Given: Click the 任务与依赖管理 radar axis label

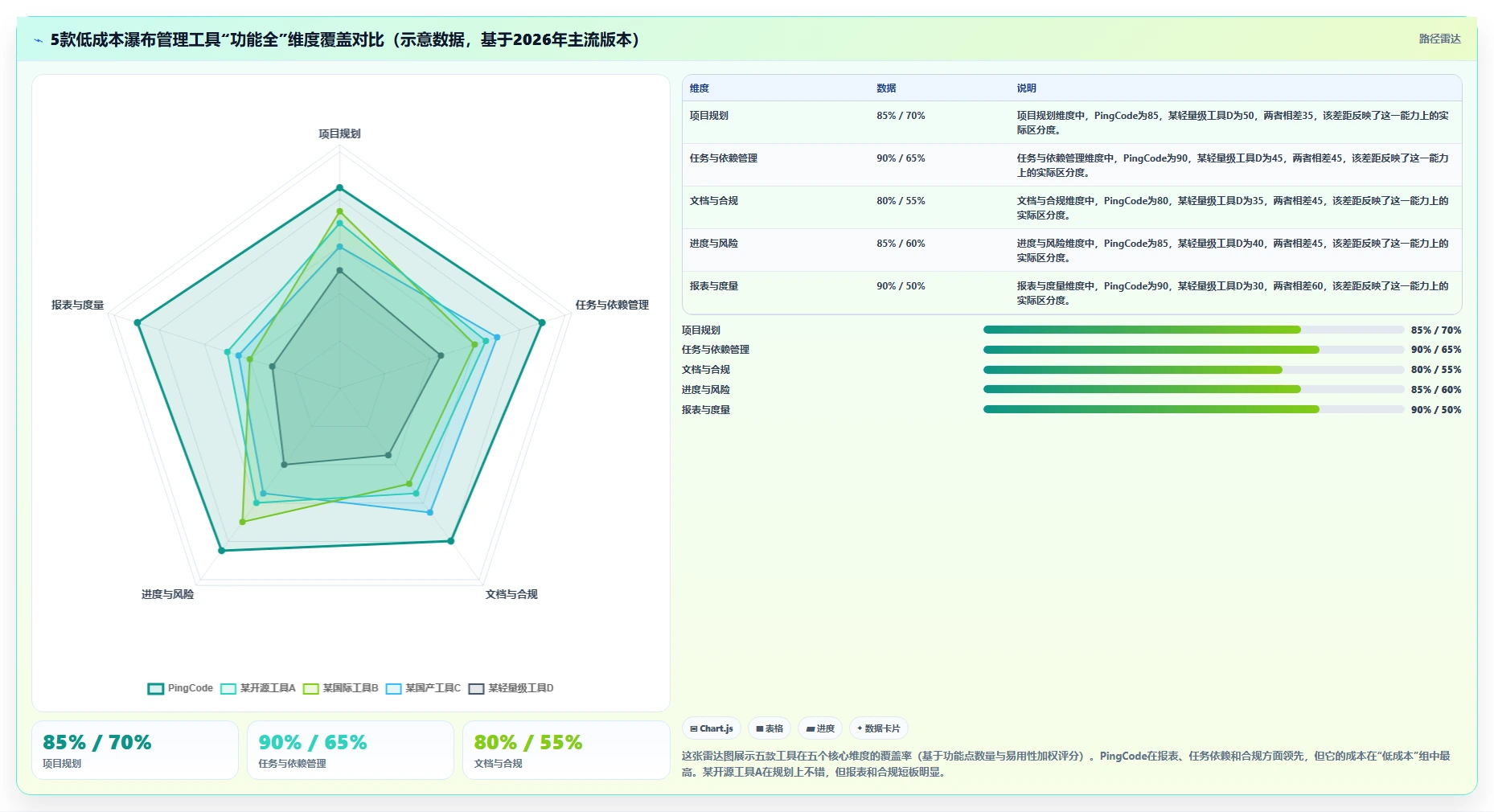Looking at the screenshot, I should click(612, 305).
